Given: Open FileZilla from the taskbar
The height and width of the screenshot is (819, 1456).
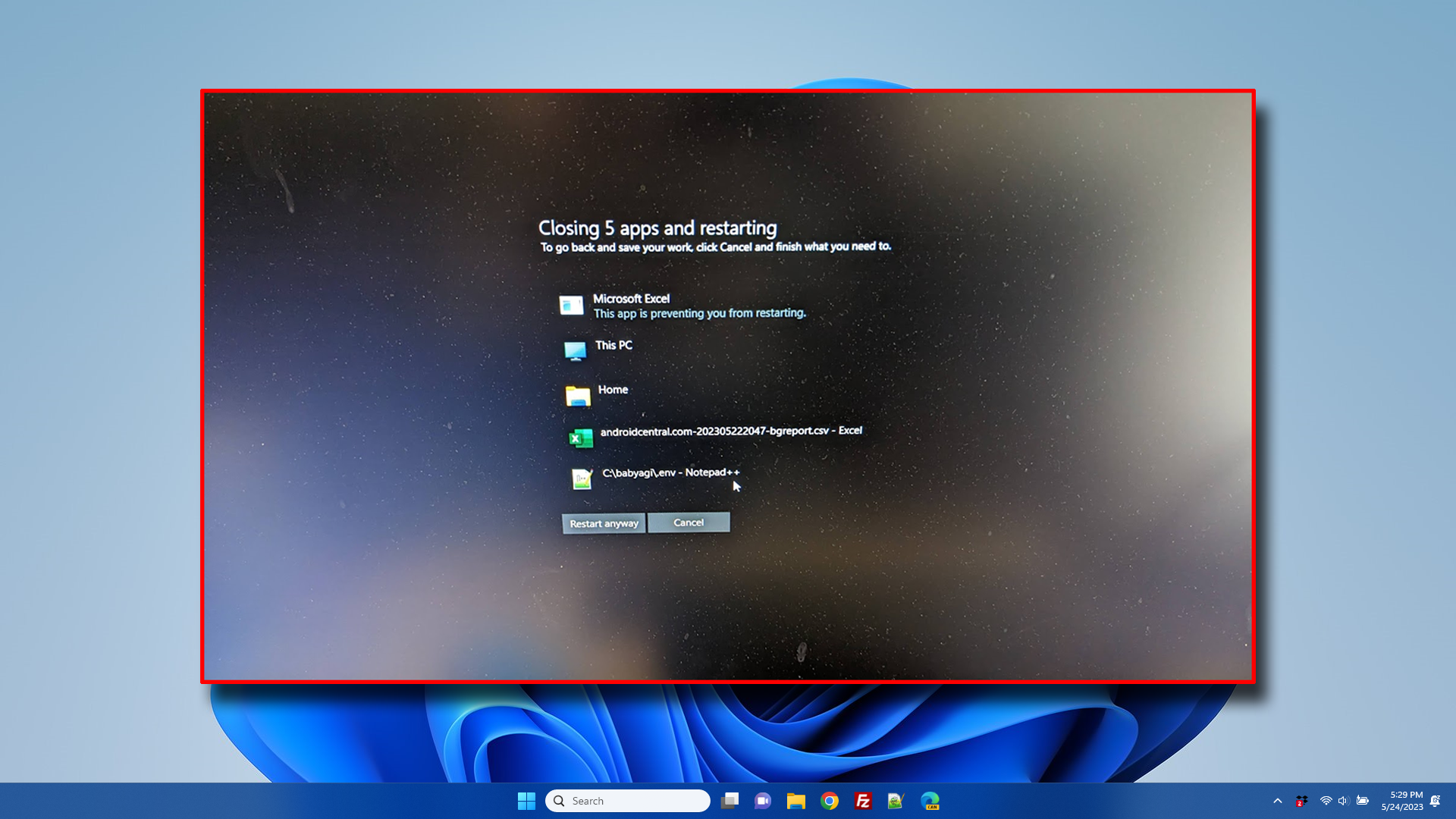Looking at the screenshot, I should 862,800.
